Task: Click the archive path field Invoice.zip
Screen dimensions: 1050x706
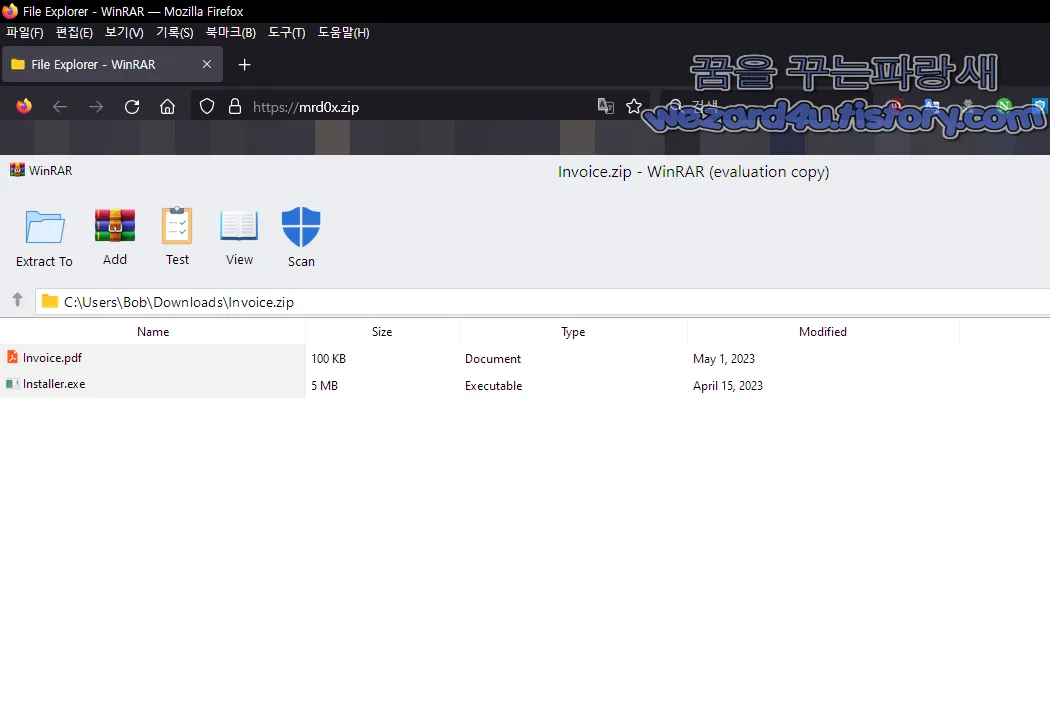Action: pos(542,302)
